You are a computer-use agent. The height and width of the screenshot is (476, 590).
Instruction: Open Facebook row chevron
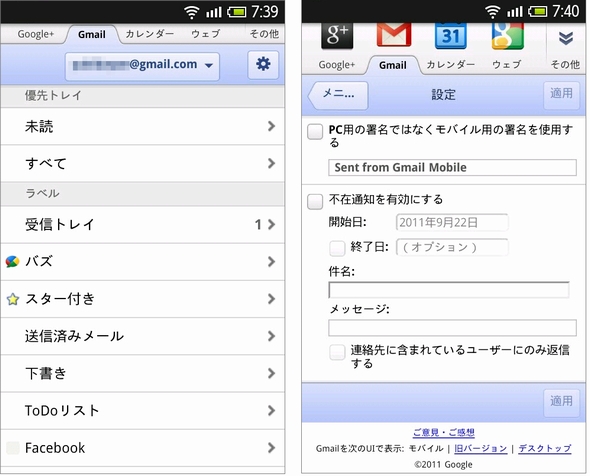coord(271,448)
